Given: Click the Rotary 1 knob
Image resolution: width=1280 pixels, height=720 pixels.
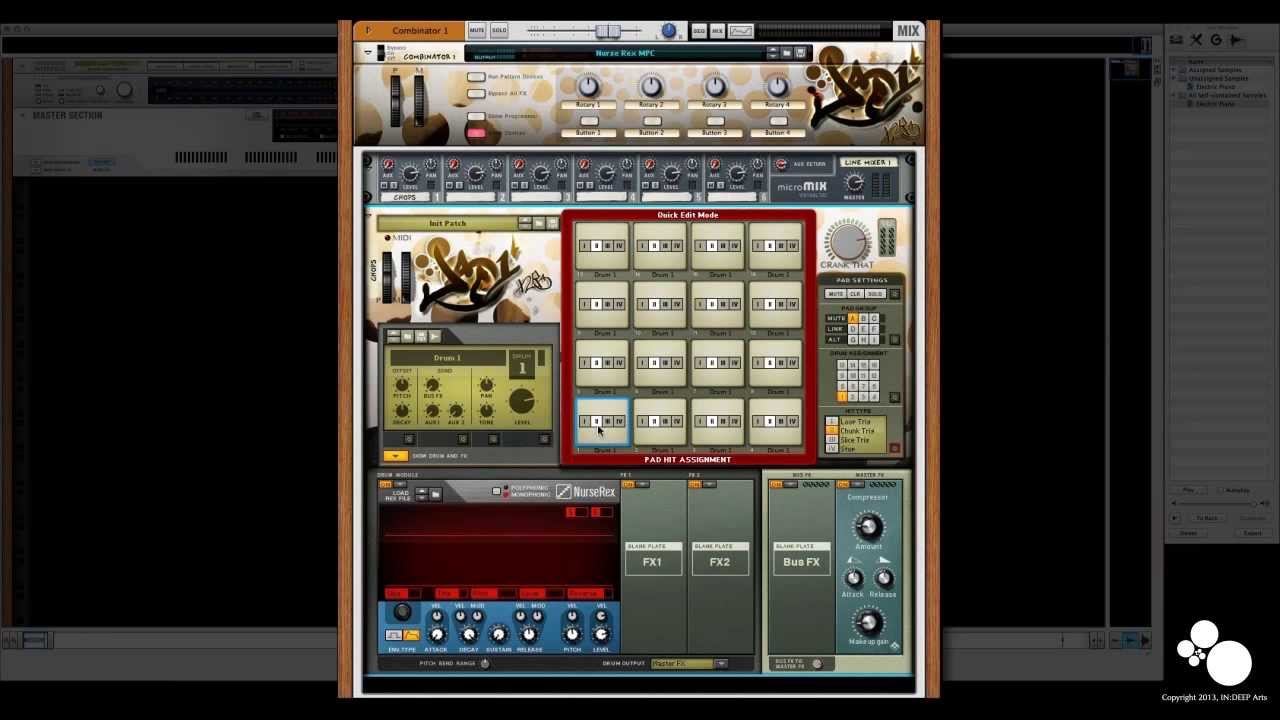Looking at the screenshot, I should 588,86.
